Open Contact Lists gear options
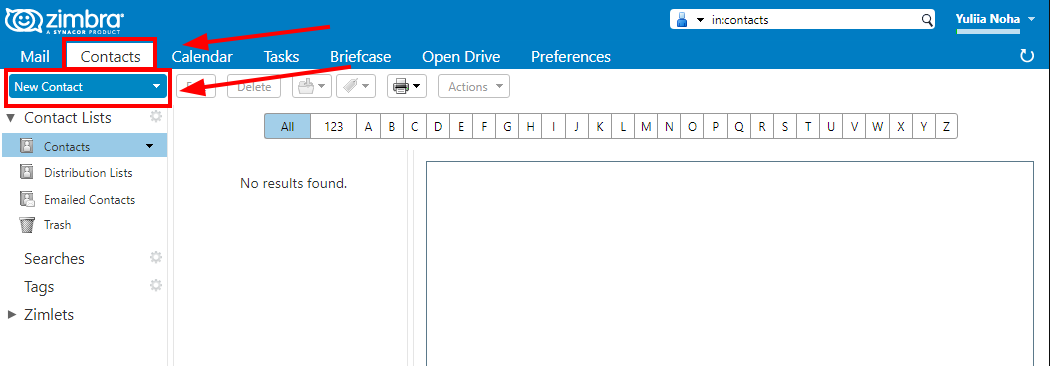1050x366 pixels. point(156,116)
